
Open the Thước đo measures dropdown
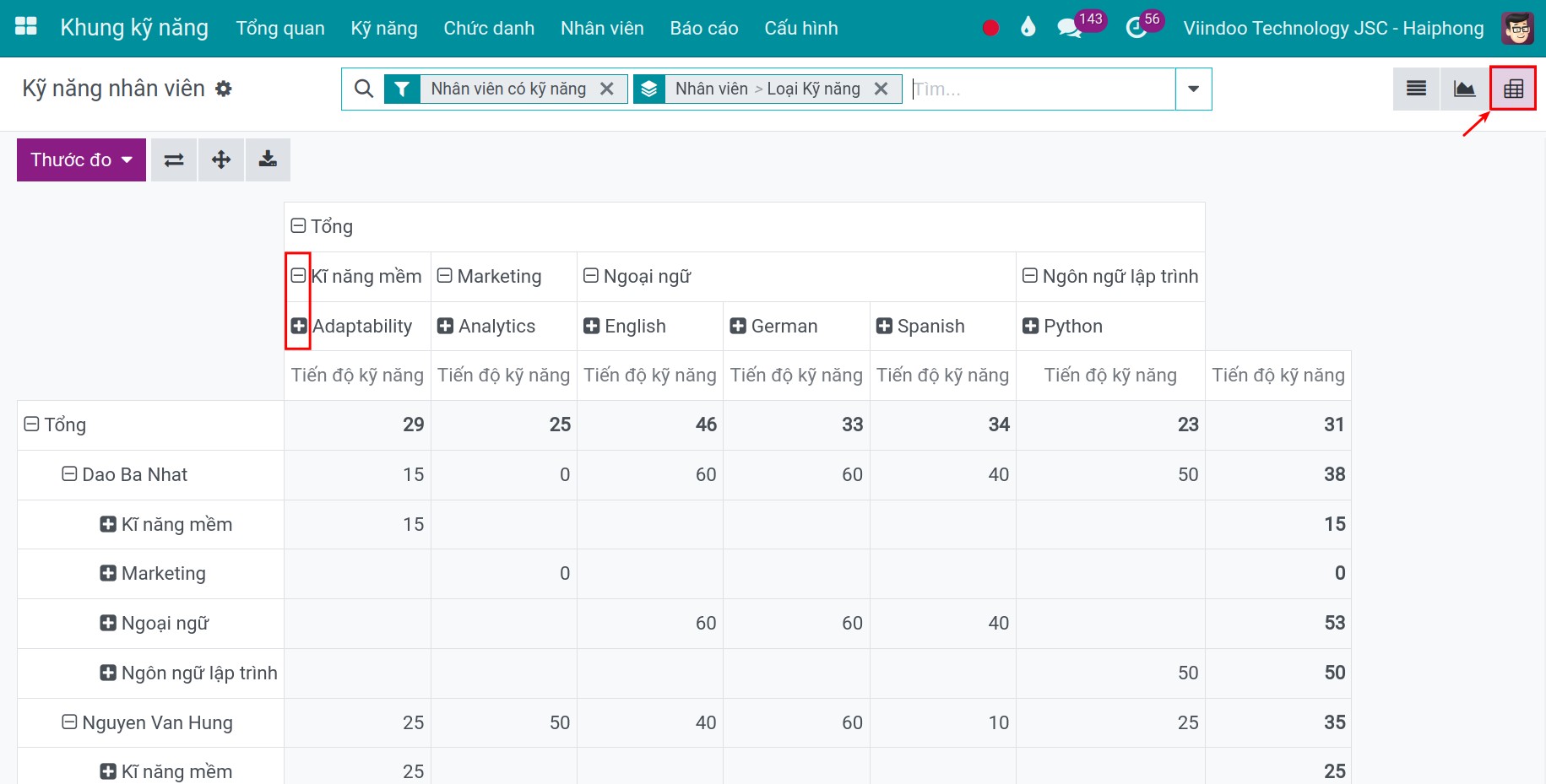(81, 160)
